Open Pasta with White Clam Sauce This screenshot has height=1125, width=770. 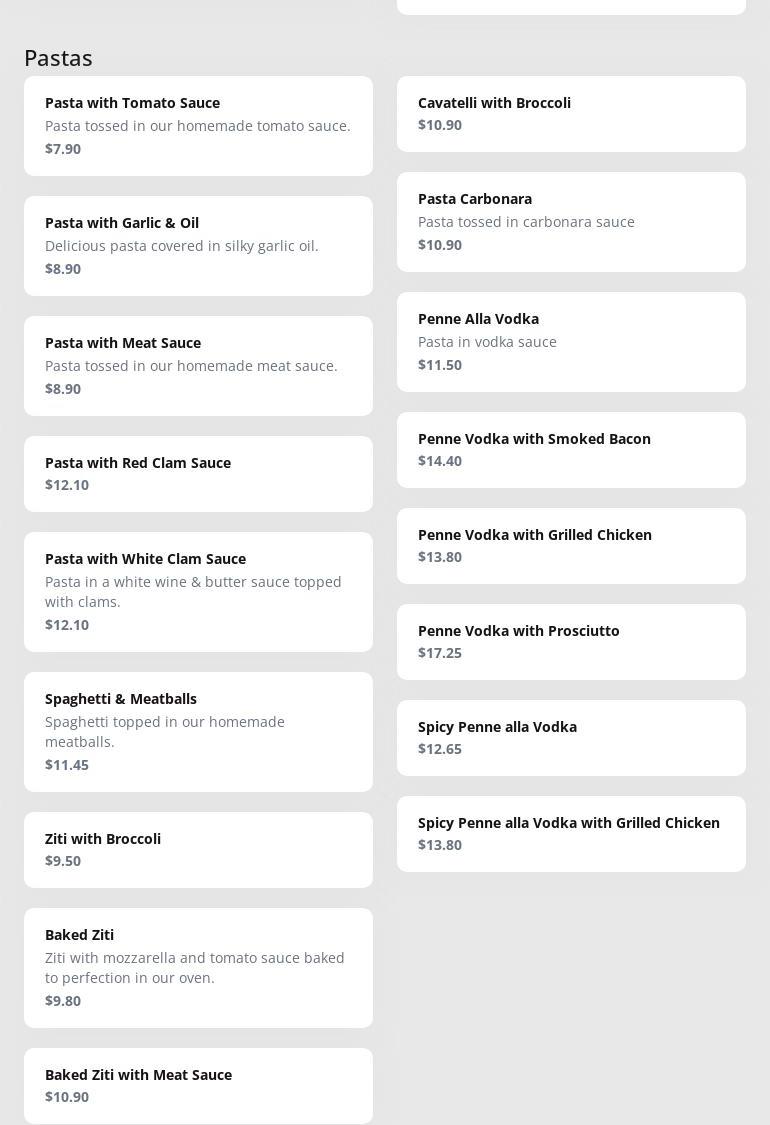point(198,592)
